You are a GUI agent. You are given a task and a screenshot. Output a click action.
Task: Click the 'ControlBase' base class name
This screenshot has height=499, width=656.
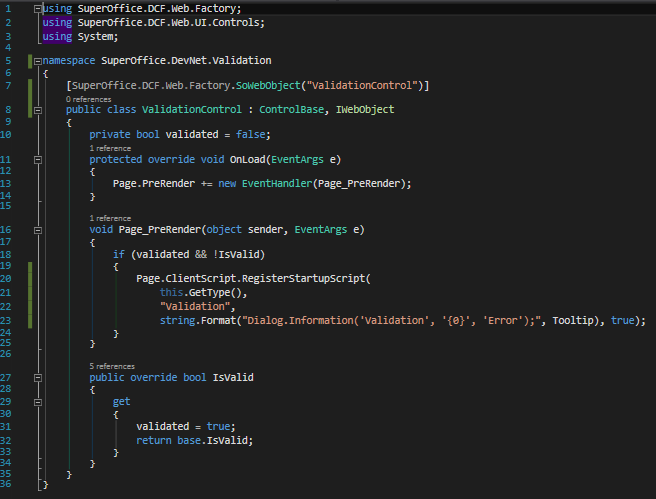[291, 110]
